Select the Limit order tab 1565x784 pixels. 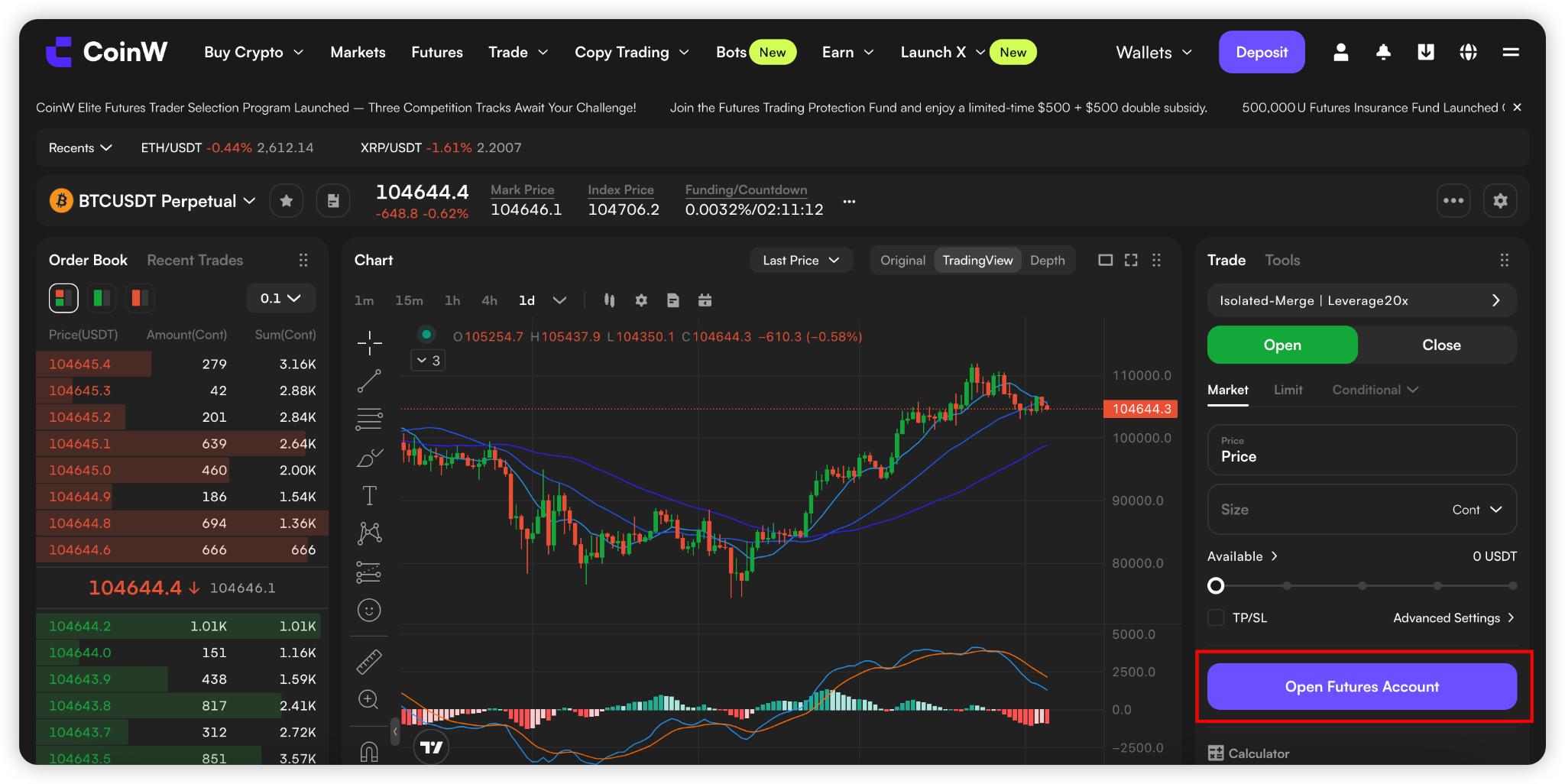coord(1288,390)
